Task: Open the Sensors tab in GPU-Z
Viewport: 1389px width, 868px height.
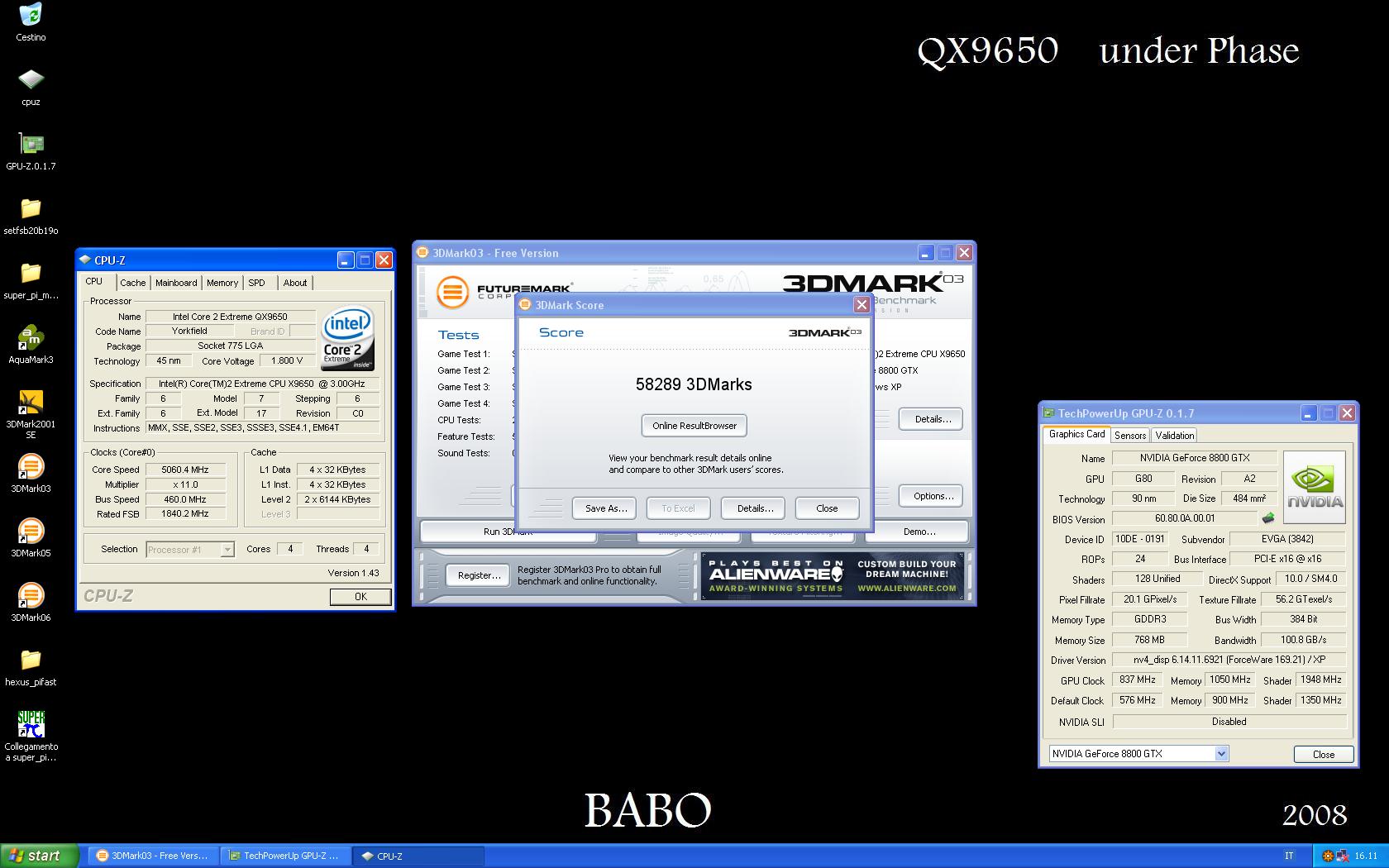Action: [x=1130, y=436]
